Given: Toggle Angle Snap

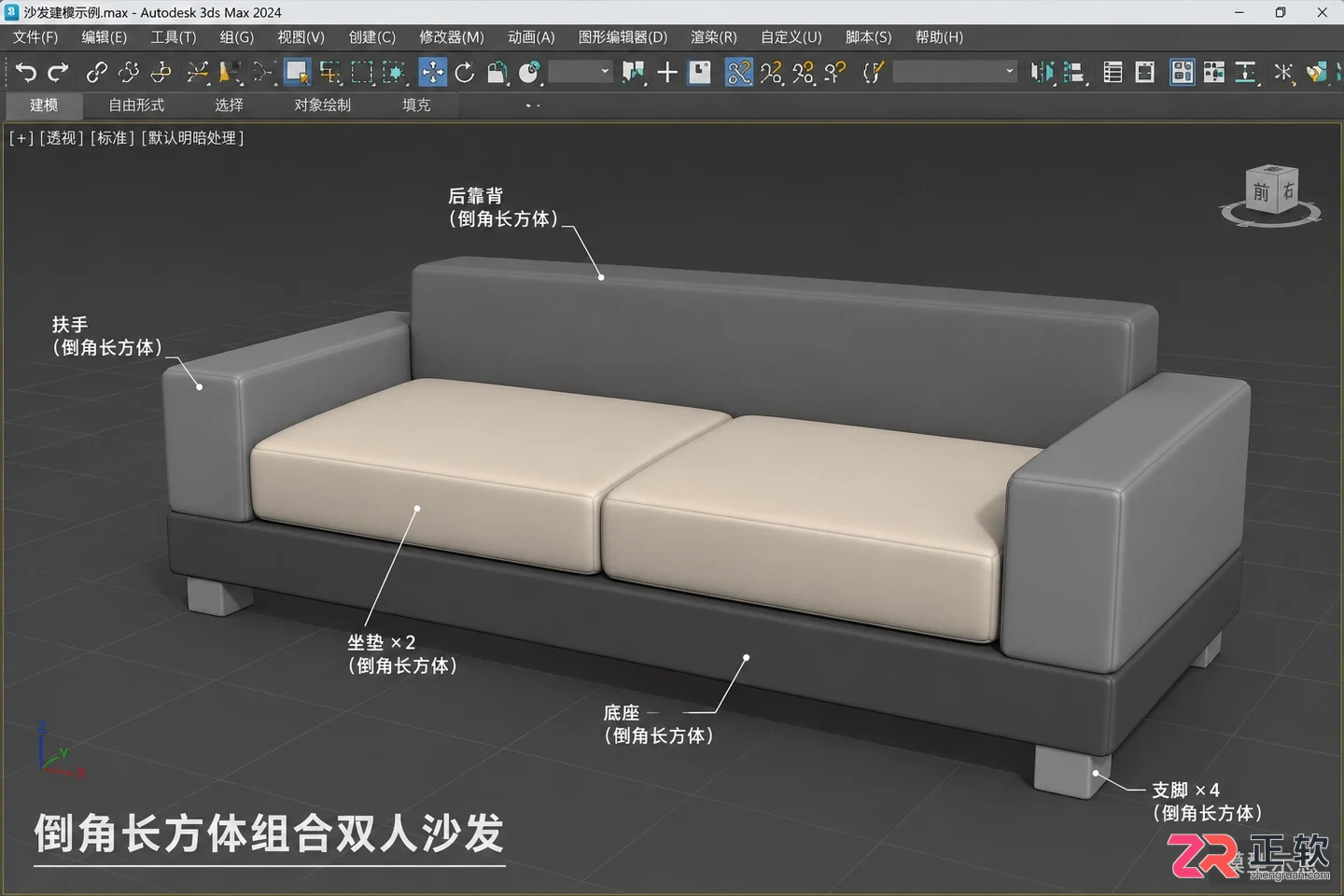Looking at the screenshot, I should (772, 72).
